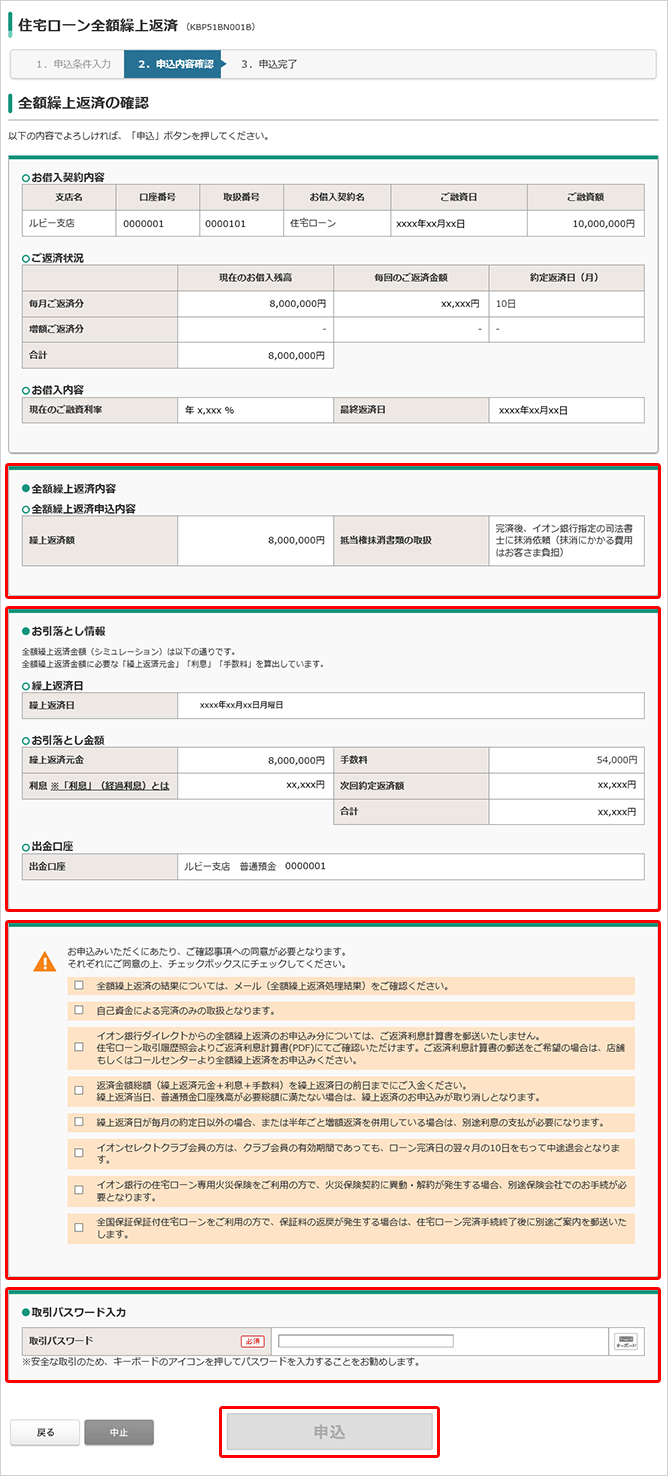Click the 全額繰上返済の確認 heading
Screen dimensions: 668x1476
click(x=84, y=102)
